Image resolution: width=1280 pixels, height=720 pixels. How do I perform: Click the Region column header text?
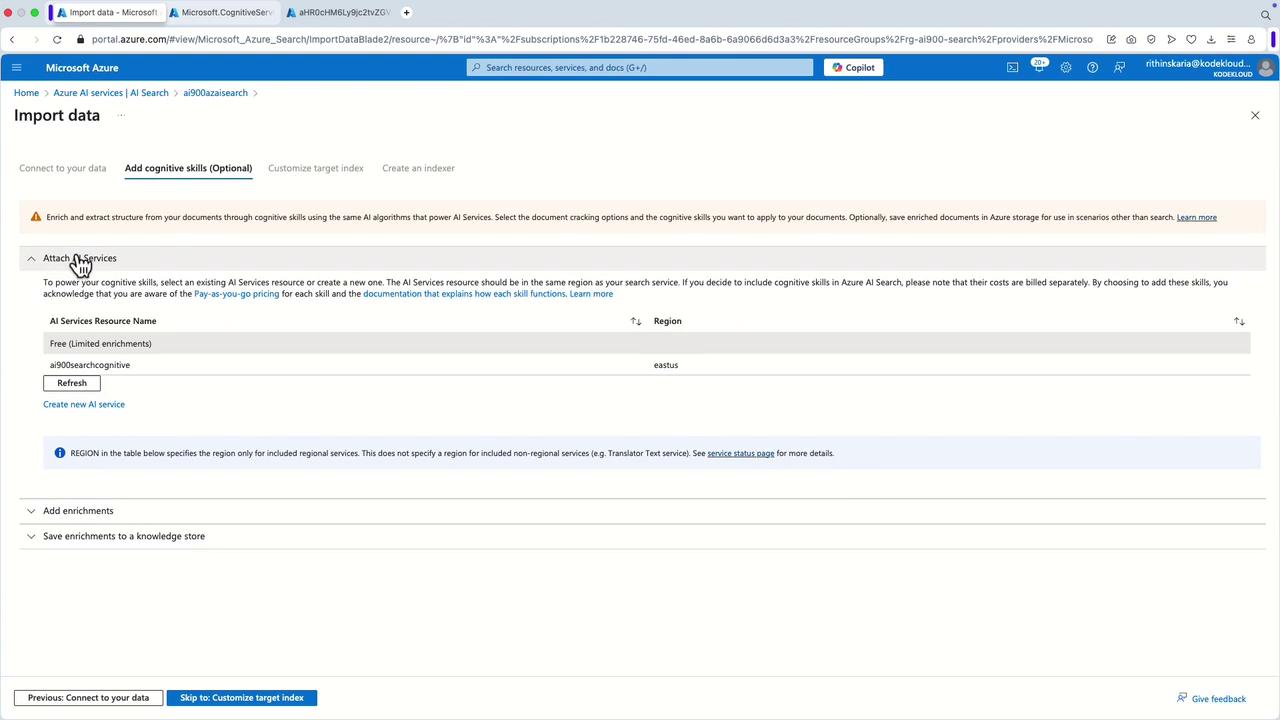pos(668,321)
